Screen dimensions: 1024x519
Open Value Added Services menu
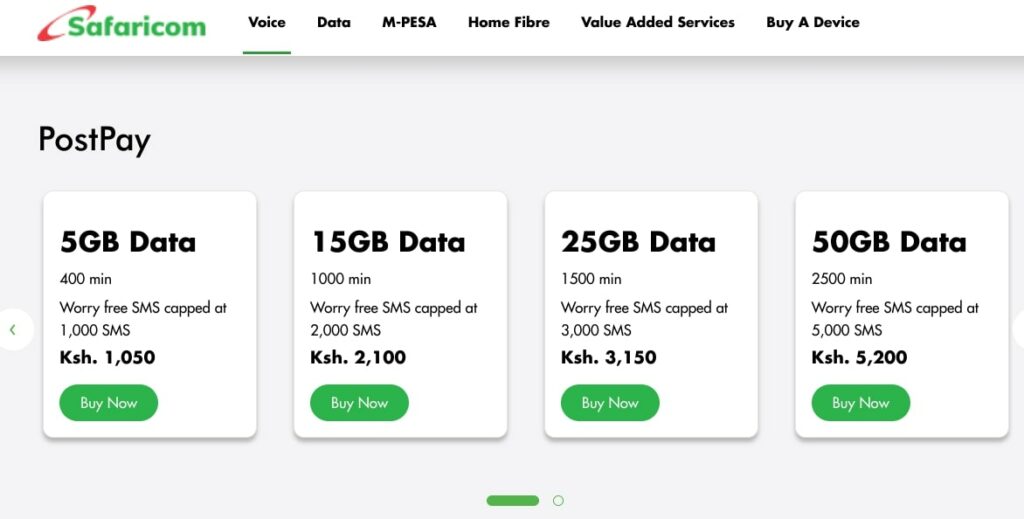(658, 22)
